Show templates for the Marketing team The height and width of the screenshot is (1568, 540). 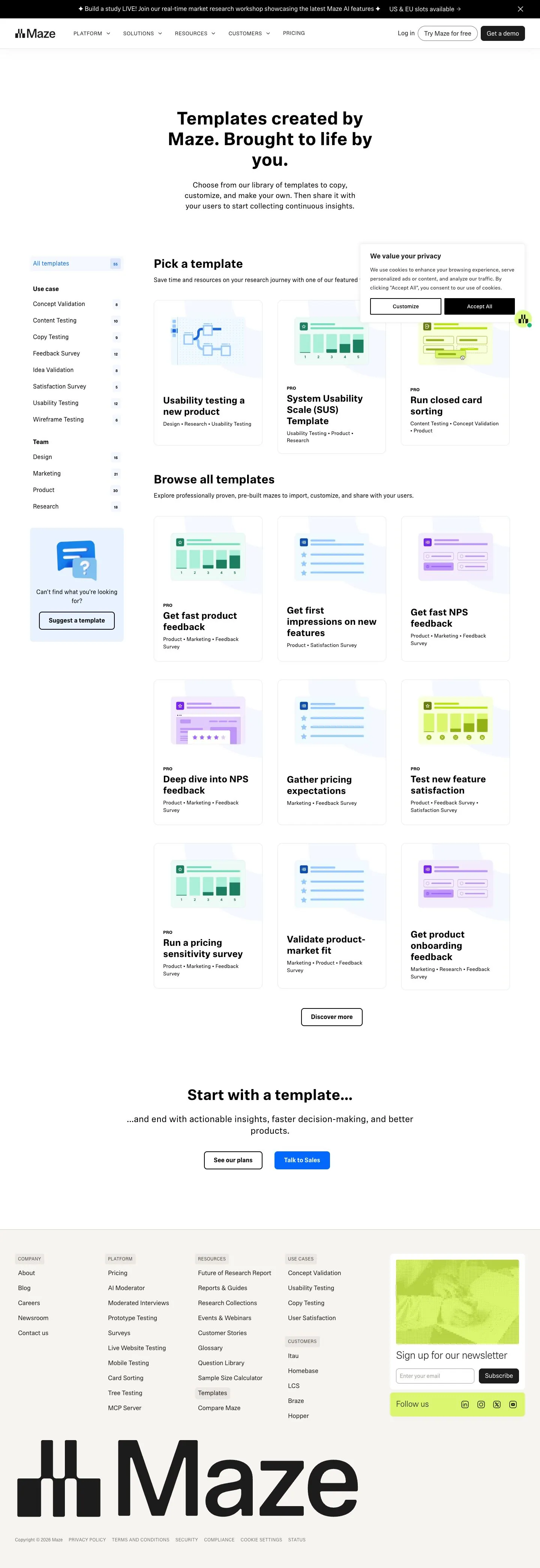click(77, 474)
